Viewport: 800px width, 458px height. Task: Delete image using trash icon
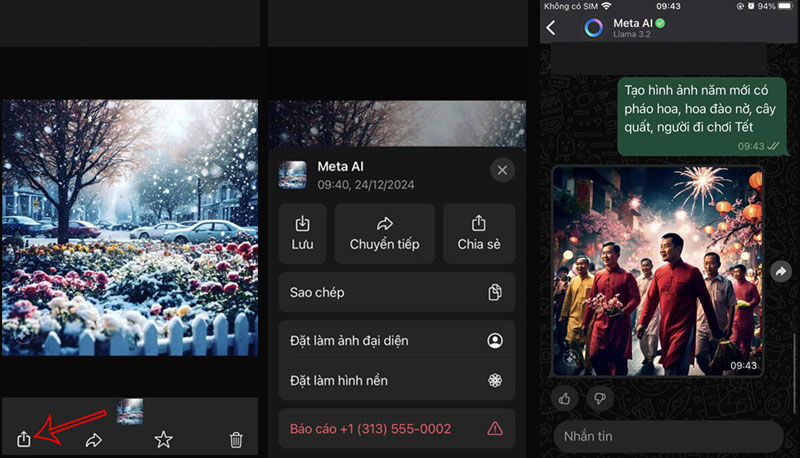pos(236,439)
